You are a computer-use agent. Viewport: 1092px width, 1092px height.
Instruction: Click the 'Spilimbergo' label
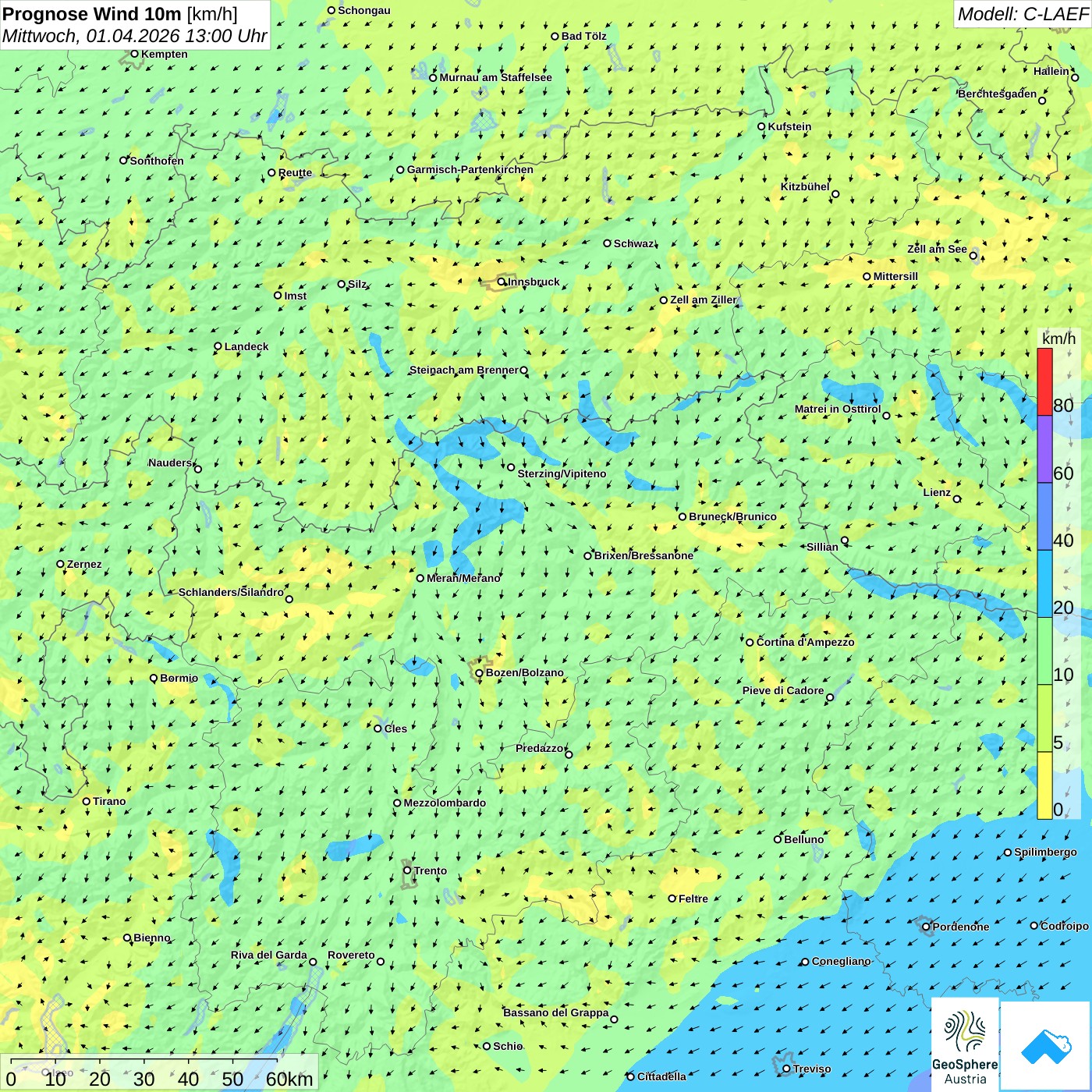click(1045, 852)
